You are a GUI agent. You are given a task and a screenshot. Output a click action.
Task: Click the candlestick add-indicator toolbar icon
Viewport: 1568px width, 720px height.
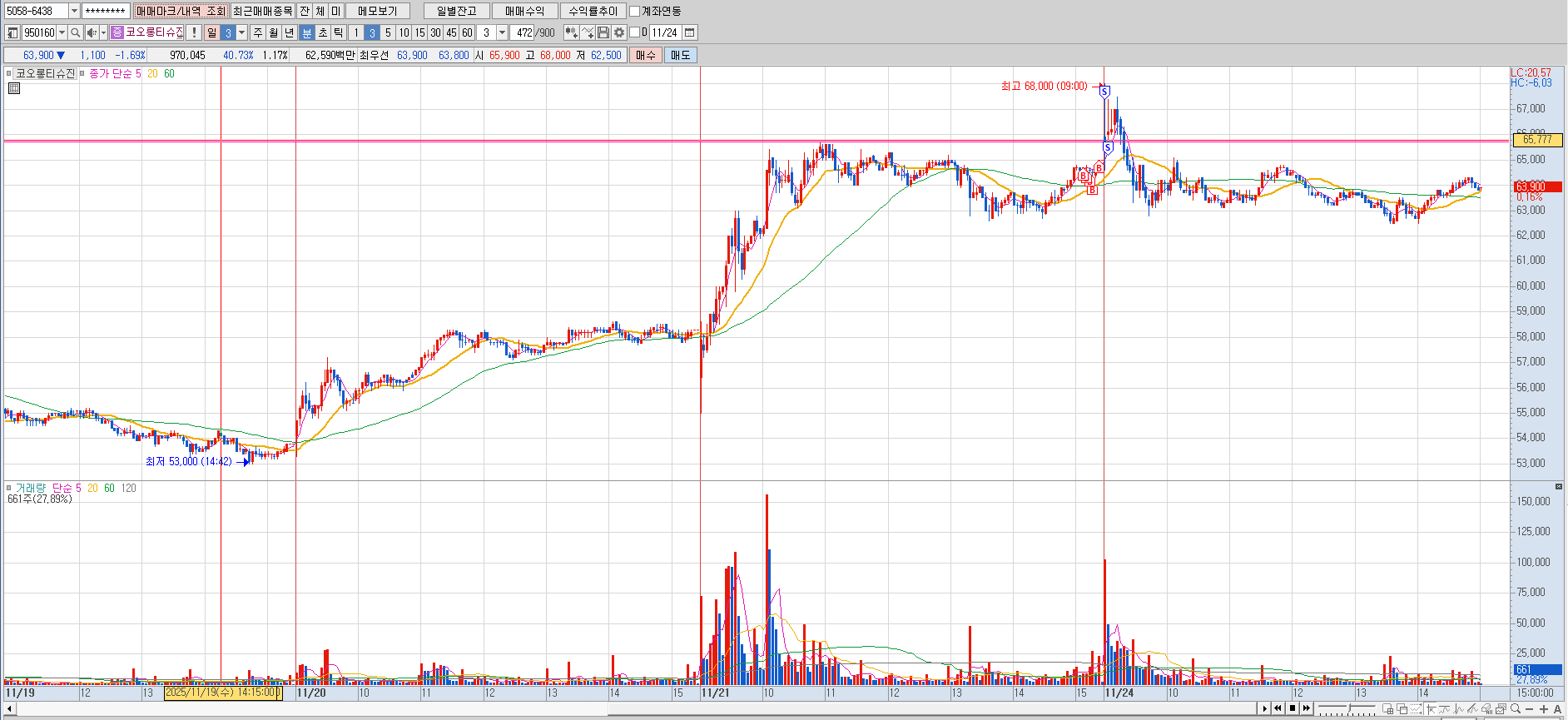pyautogui.click(x=571, y=32)
